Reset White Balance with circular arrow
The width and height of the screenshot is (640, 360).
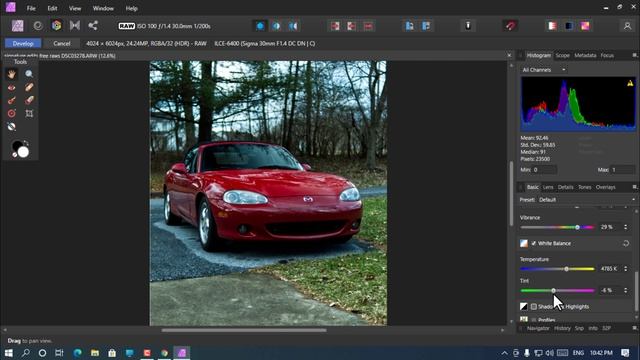(626, 243)
